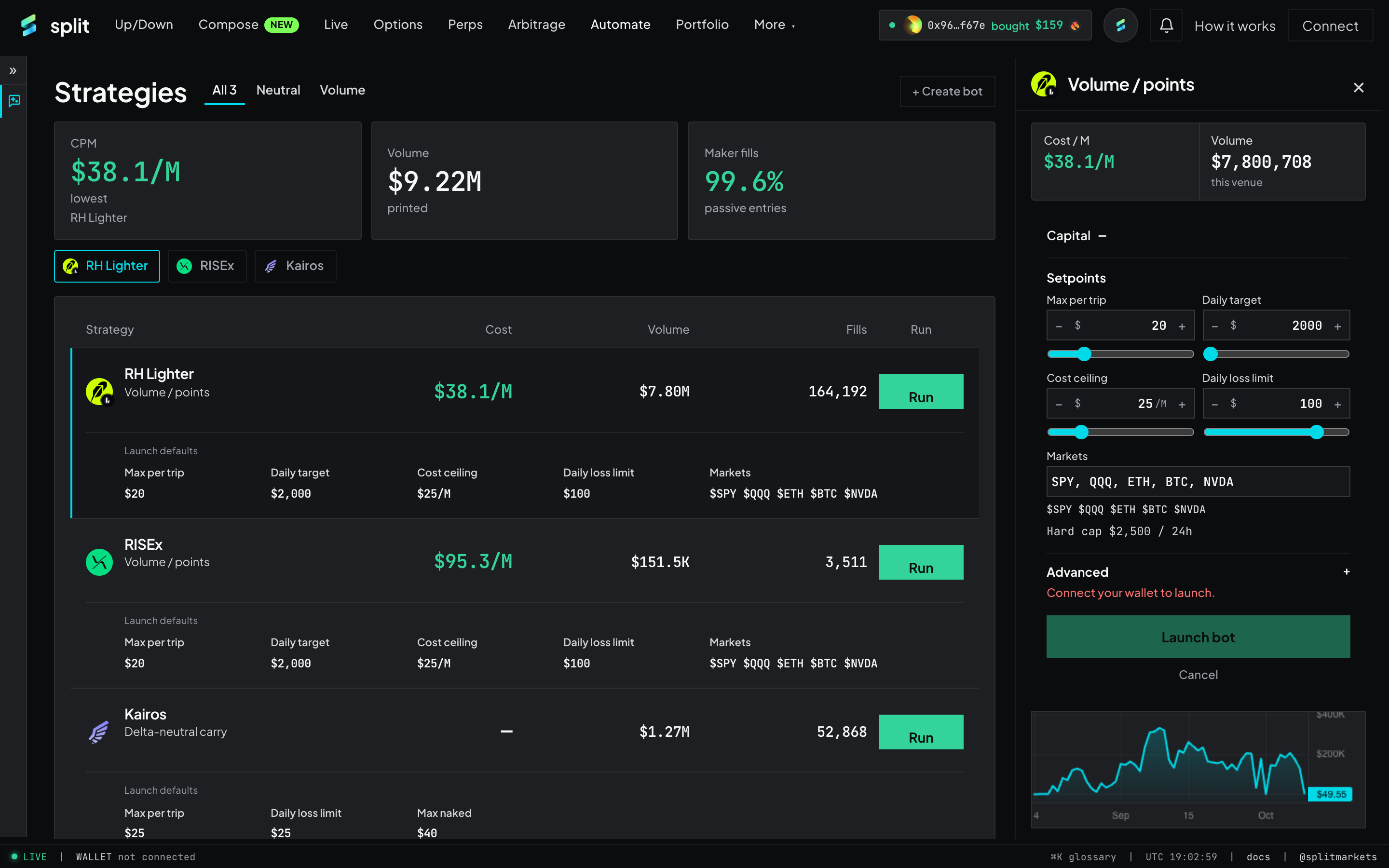Close the Volume / points panel

pos(1358,87)
